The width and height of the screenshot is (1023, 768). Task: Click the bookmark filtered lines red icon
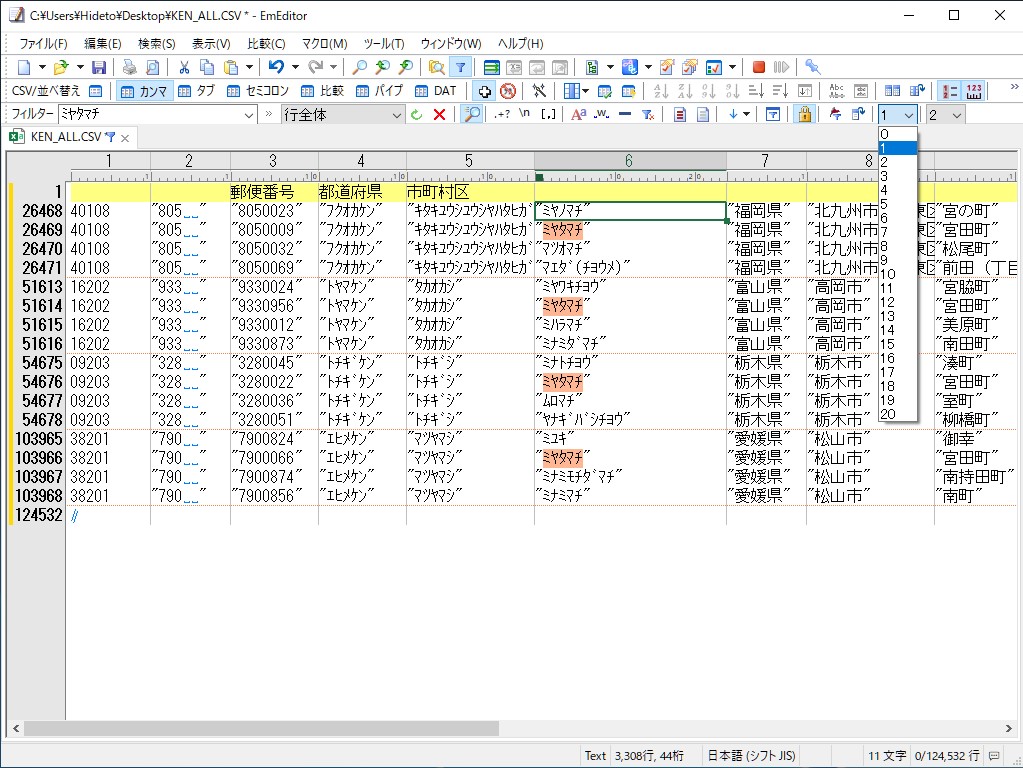point(680,115)
